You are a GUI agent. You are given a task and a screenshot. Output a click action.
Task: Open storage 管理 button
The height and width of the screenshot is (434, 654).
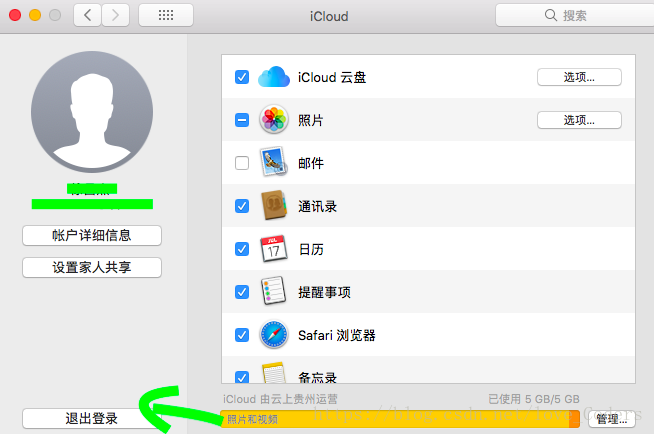pos(611,419)
